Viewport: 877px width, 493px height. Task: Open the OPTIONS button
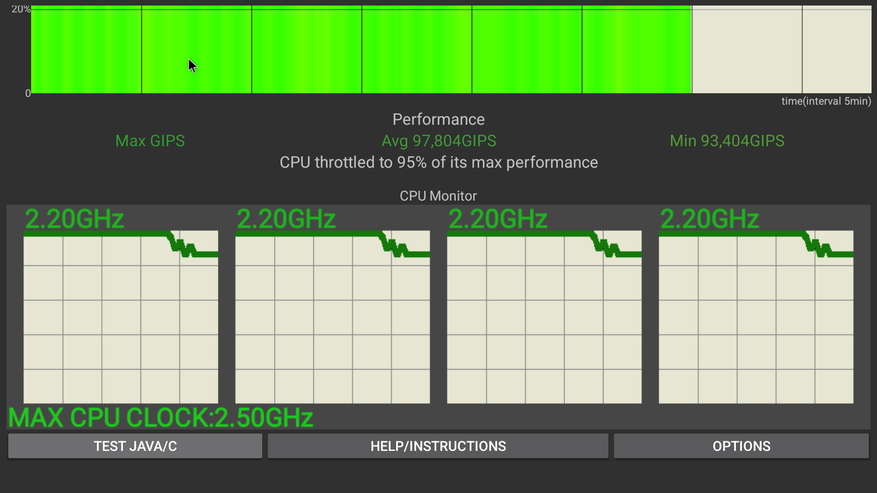[x=741, y=446]
